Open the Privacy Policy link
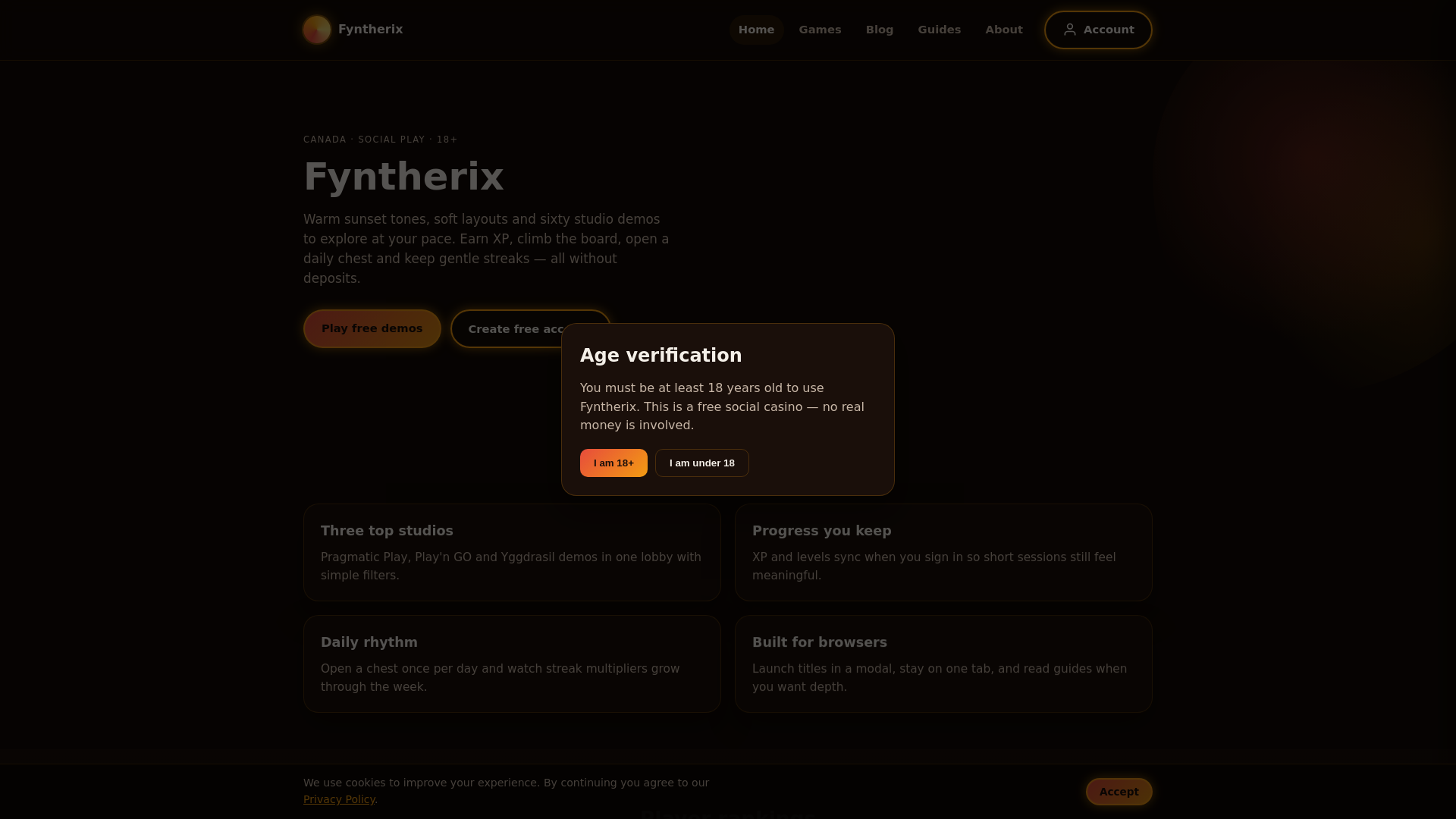 (x=339, y=799)
